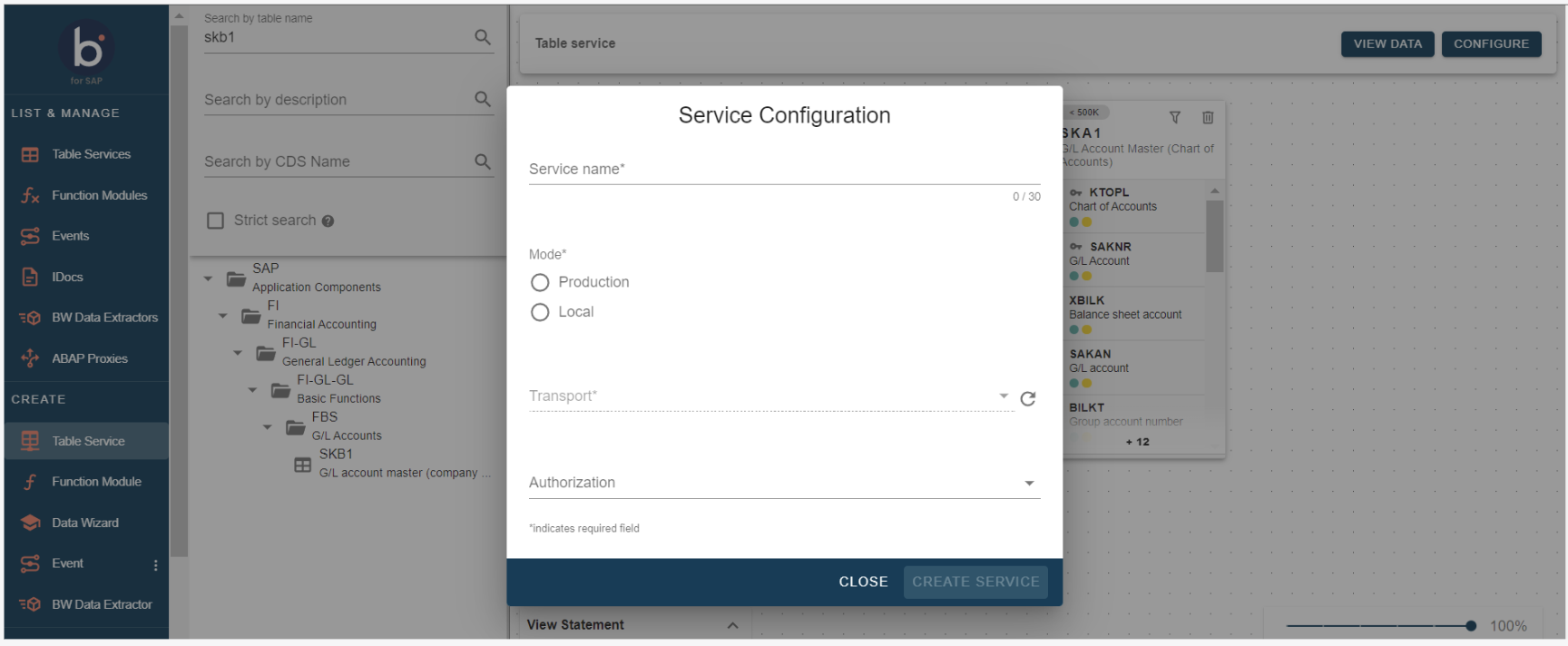Collapse the SAP Application Components folder
Image resolution: width=1568 pixels, height=646 pixels.
tap(209, 279)
